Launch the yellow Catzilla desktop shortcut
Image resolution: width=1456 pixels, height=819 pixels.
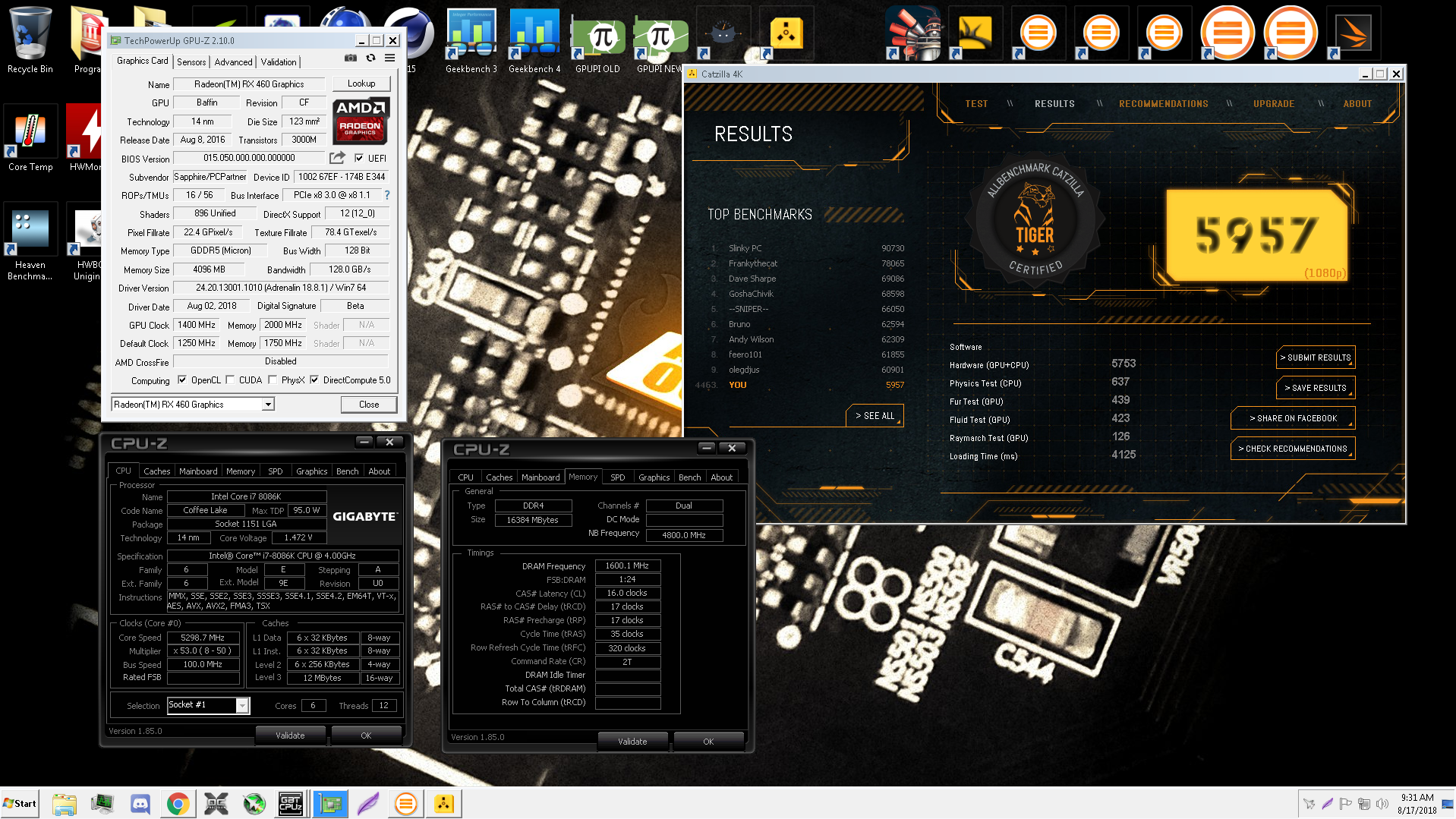pos(786,34)
